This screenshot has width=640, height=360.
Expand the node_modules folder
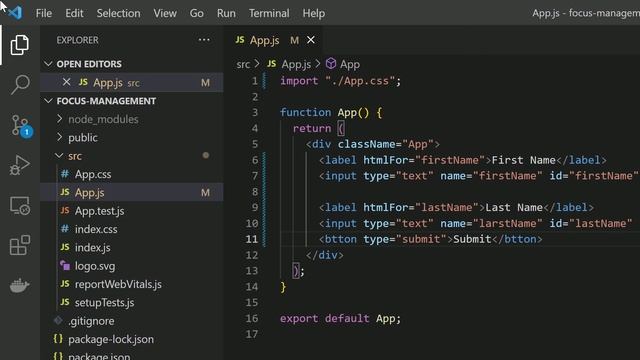(x=60, y=119)
